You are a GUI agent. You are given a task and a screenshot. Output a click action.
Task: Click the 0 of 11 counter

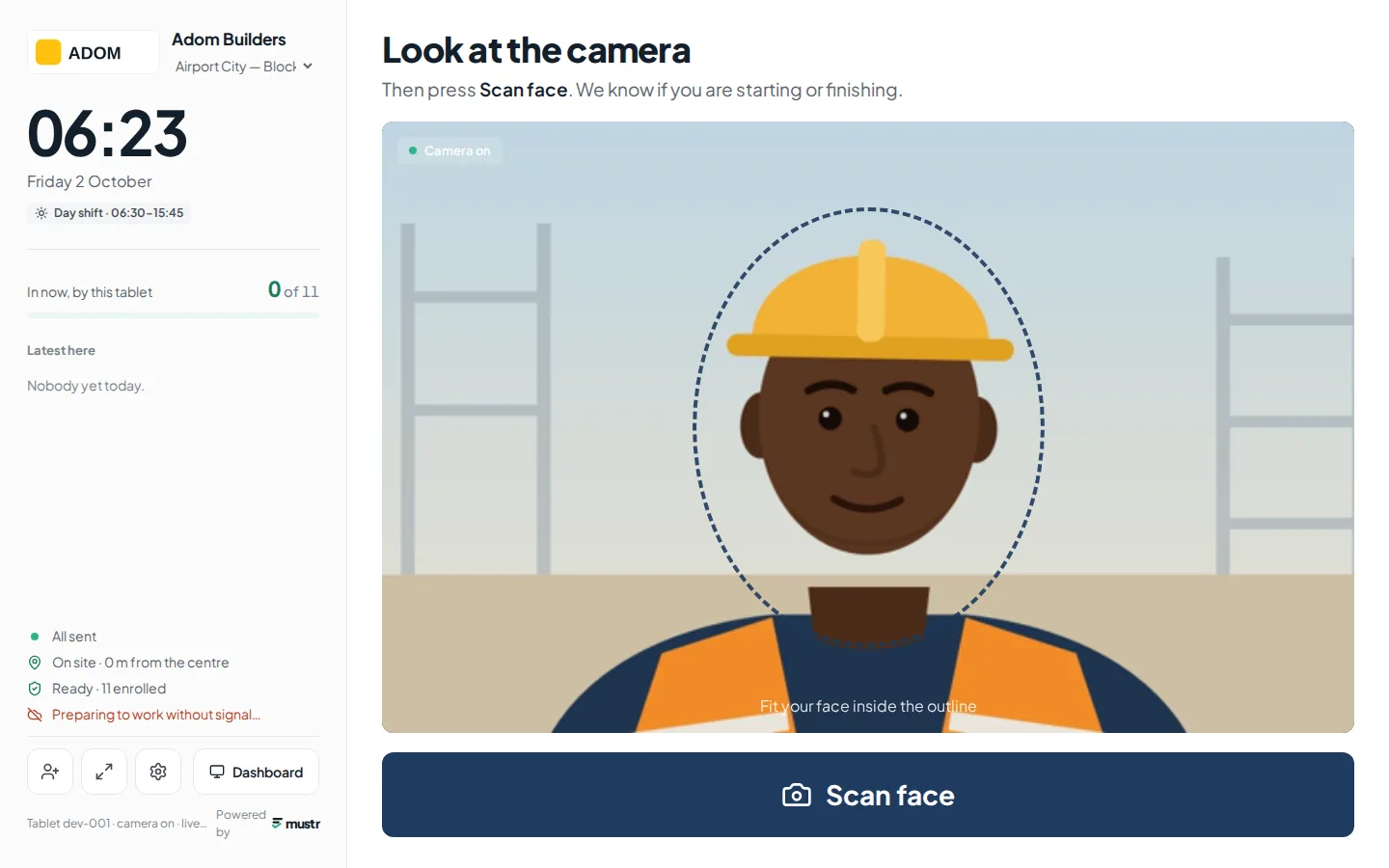pyautogui.click(x=293, y=290)
